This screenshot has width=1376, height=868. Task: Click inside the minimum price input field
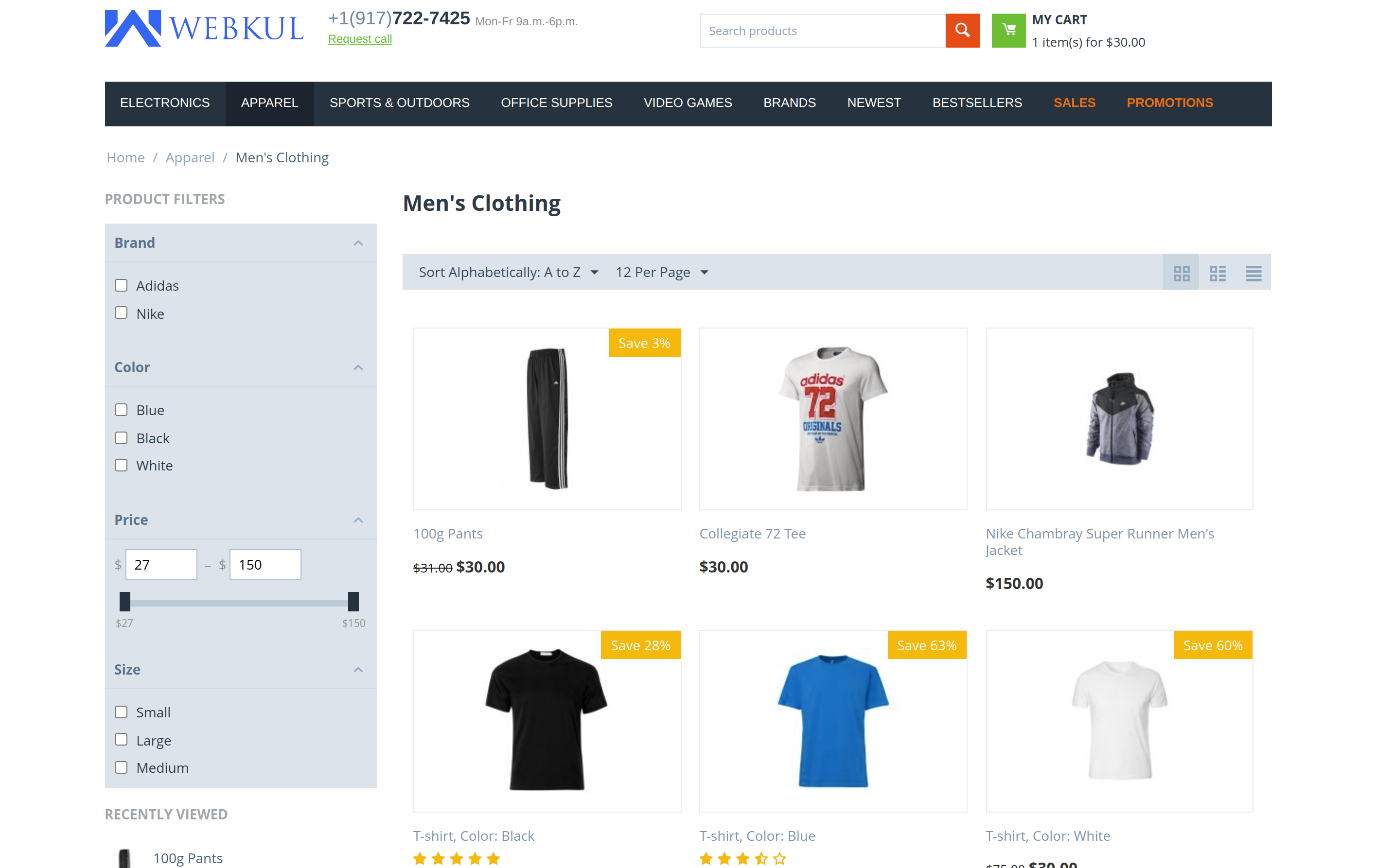(161, 564)
